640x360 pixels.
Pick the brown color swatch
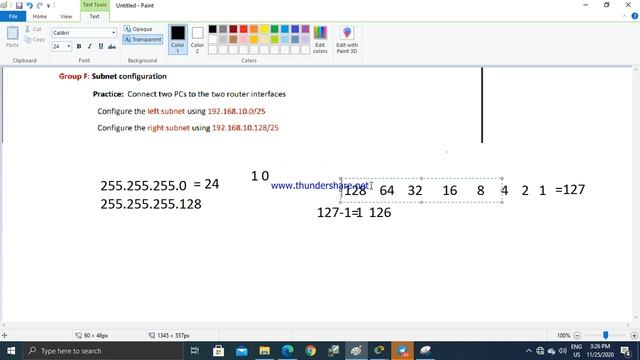(233, 40)
